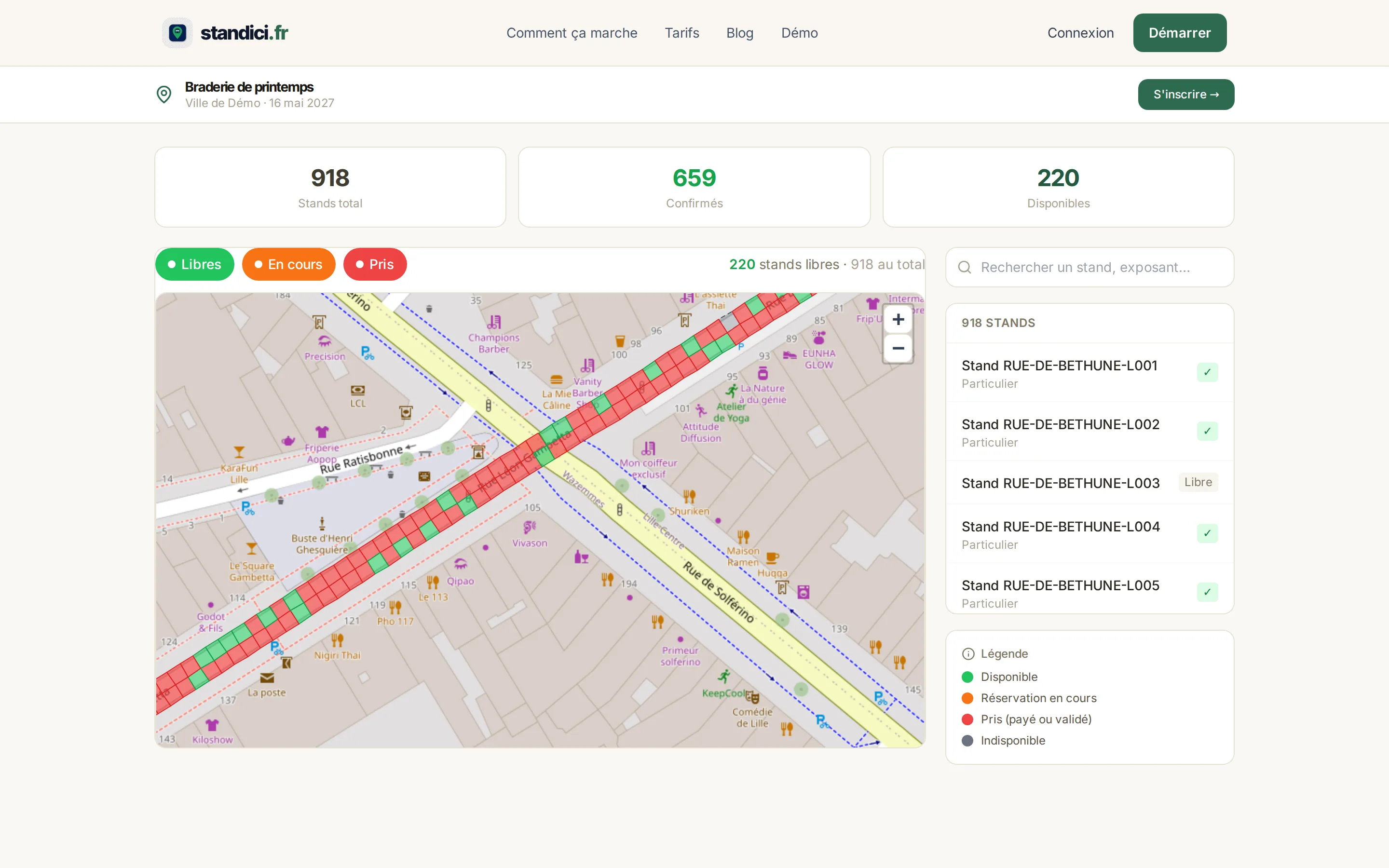
Task: Click the KeepCool fitness icon on the map
Action: coord(724,676)
